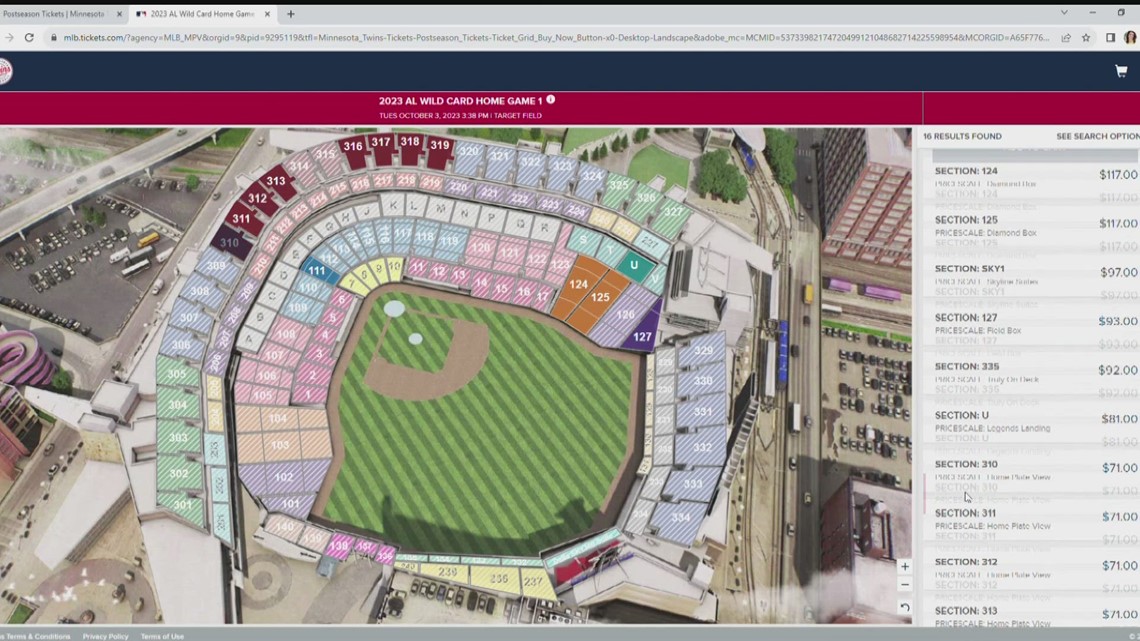Open See Search Options

(1098, 137)
